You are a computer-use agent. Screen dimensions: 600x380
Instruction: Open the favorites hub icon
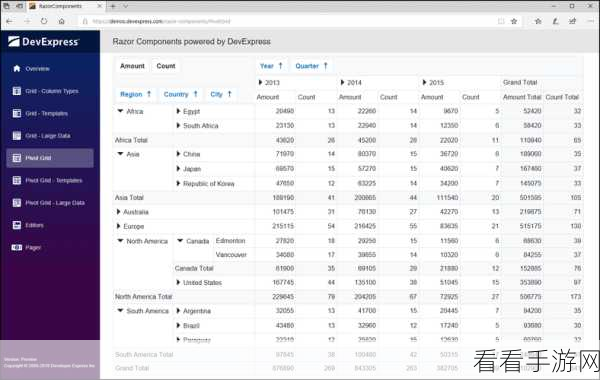(538, 21)
